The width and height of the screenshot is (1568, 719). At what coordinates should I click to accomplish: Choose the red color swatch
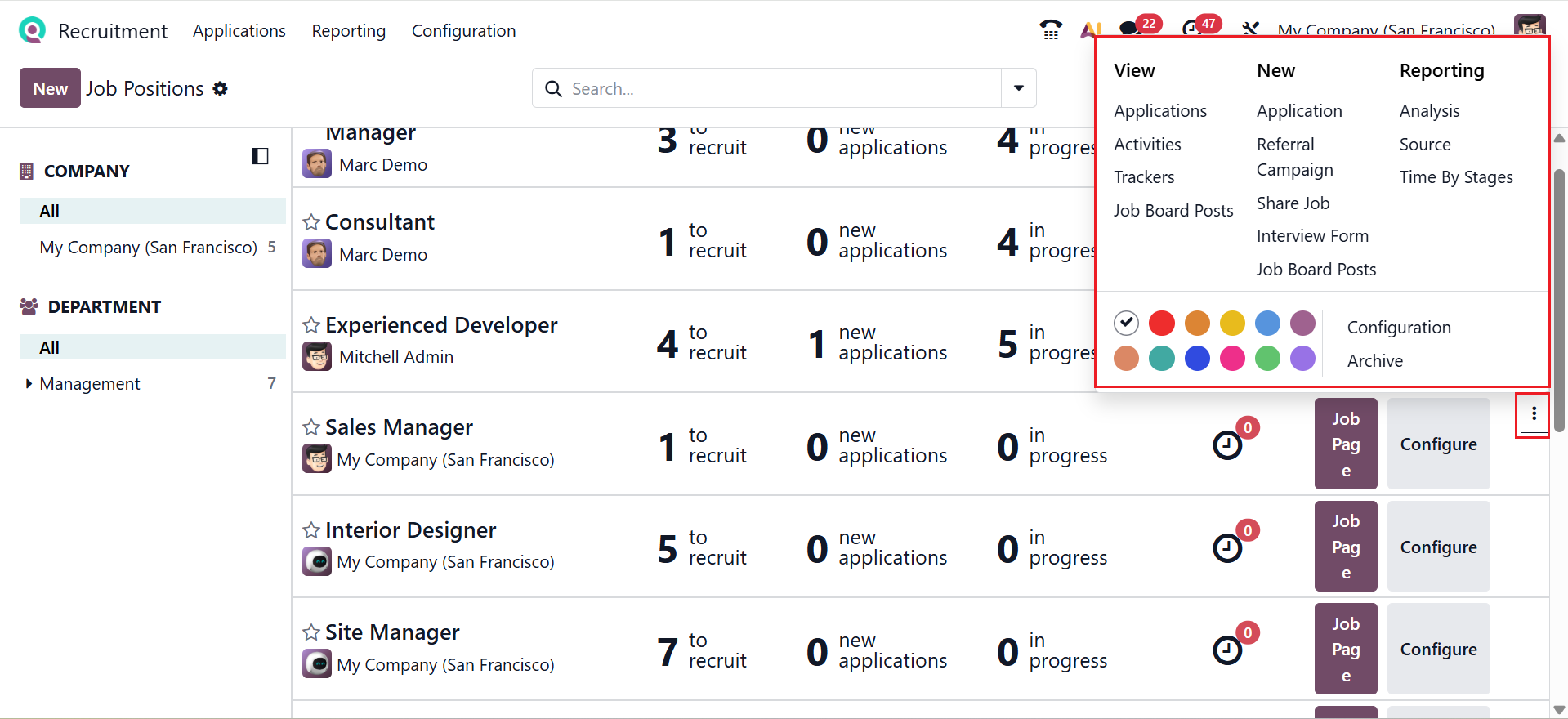(1161, 324)
